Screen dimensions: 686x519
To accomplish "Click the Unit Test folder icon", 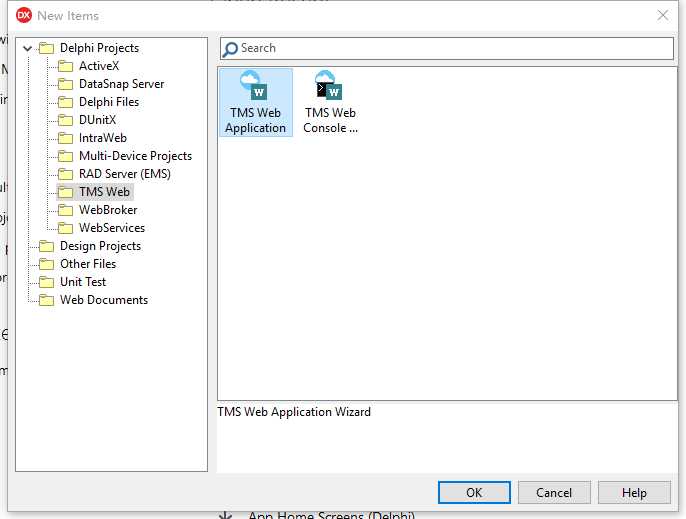I will click(x=46, y=282).
